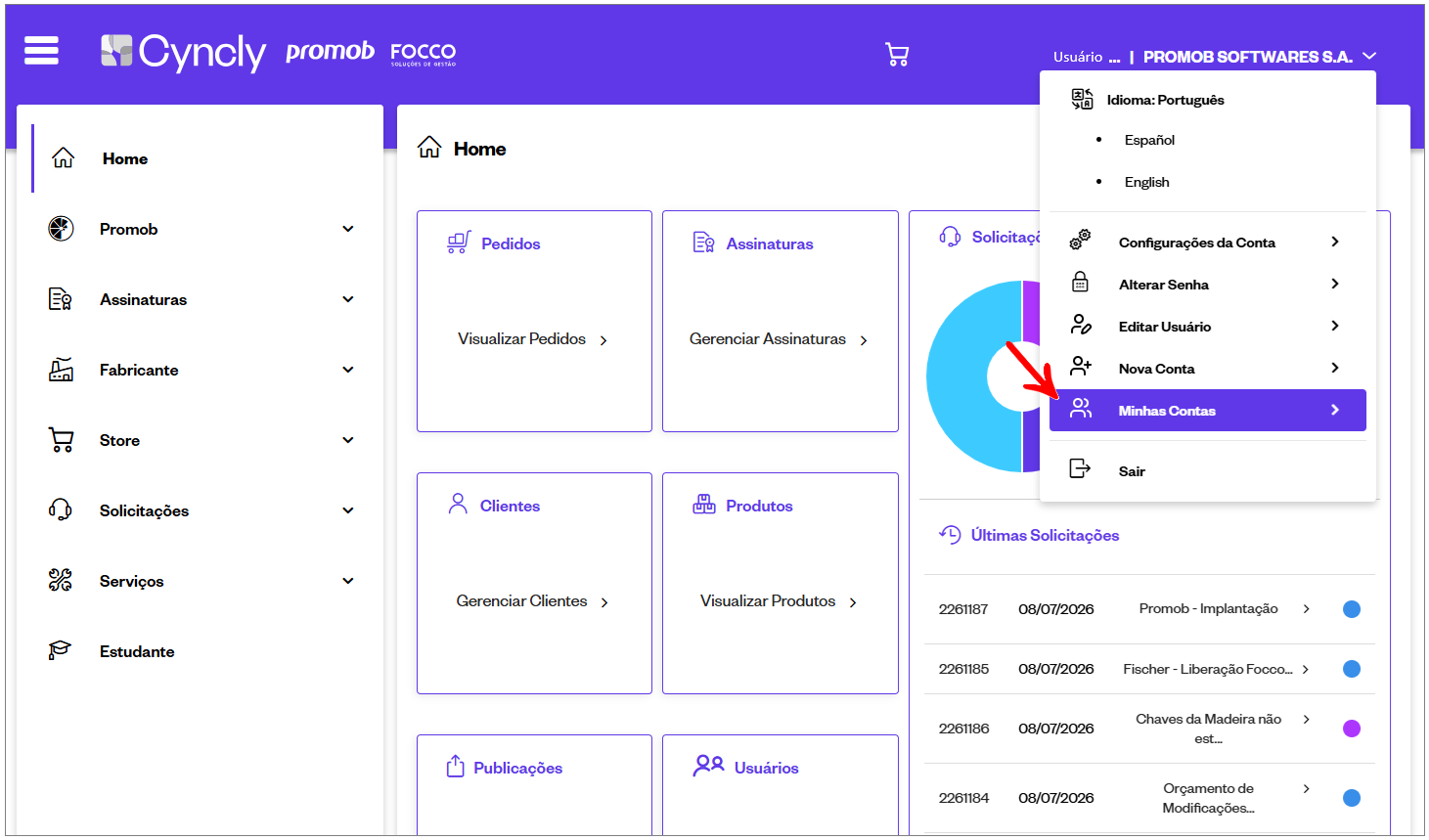Click Gerenciar Assinaturas link
The height and width of the screenshot is (840, 1429).
[x=779, y=339]
